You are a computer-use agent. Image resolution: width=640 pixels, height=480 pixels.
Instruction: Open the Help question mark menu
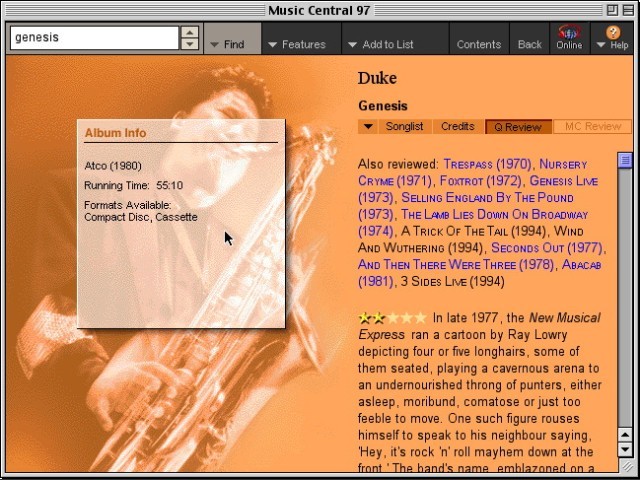tap(612, 38)
